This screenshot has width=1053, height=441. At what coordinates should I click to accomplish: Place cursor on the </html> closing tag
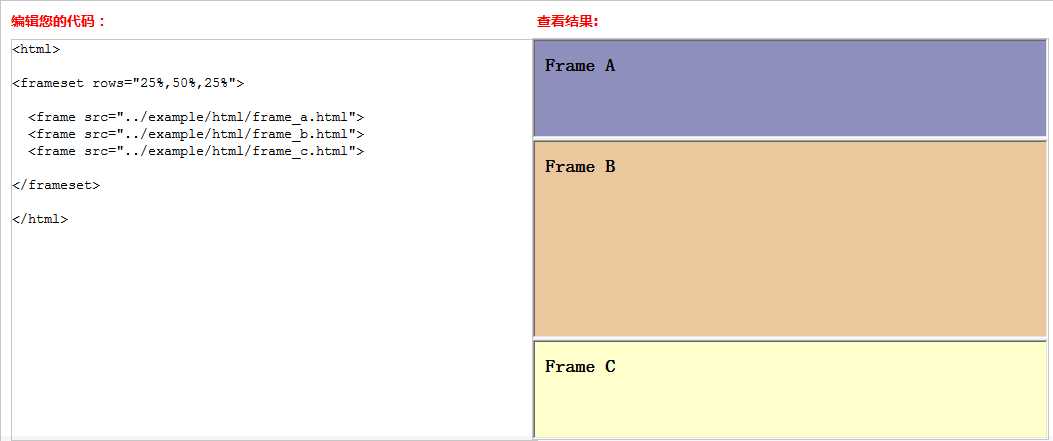click(x=40, y=219)
